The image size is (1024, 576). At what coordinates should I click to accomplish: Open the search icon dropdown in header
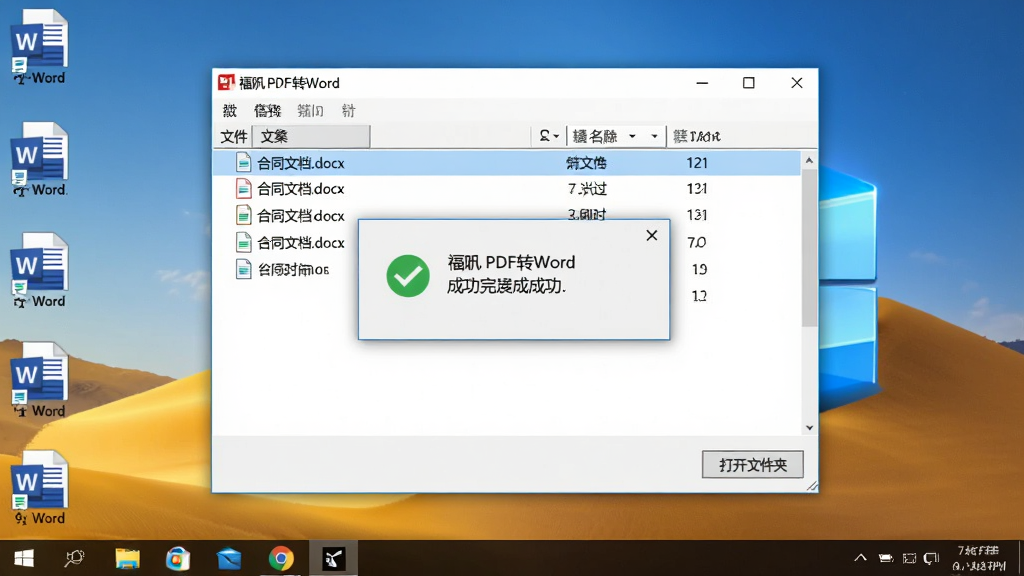point(549,136)
